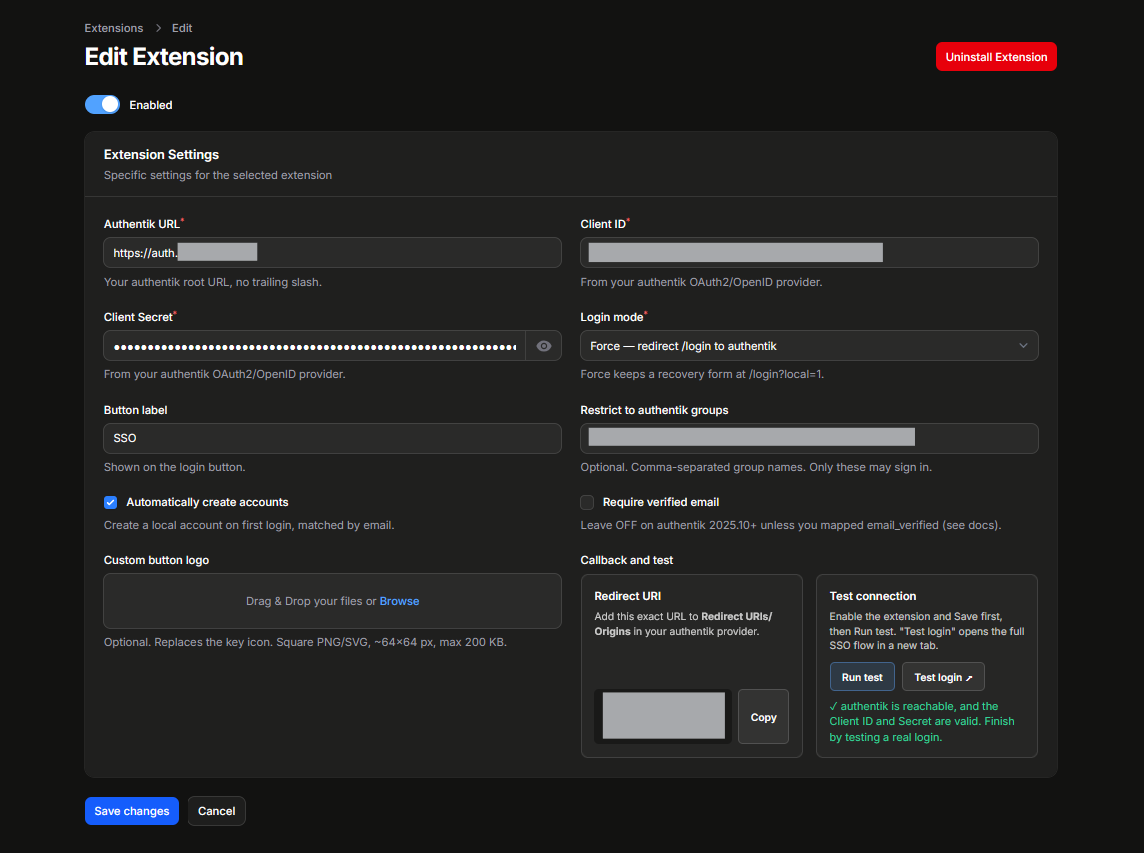
Task: Edit the Button label field
Action: click(x=333, y=439)
